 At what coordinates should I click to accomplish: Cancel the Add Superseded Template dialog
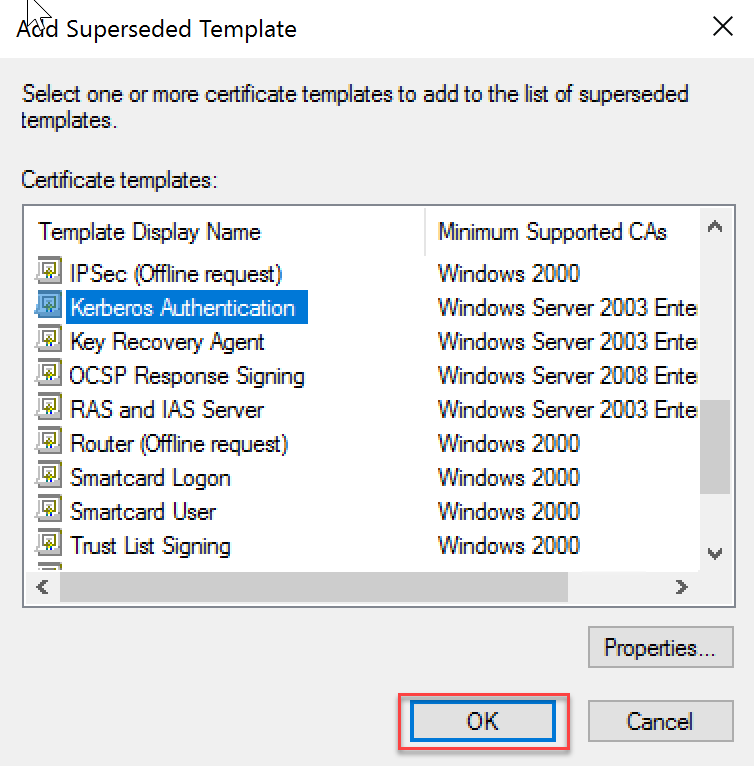click(660, 721)
